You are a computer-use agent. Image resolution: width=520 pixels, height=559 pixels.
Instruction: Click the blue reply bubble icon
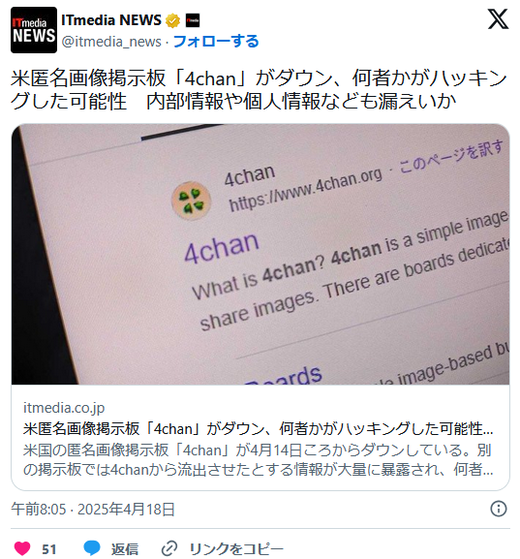point(92,548)
